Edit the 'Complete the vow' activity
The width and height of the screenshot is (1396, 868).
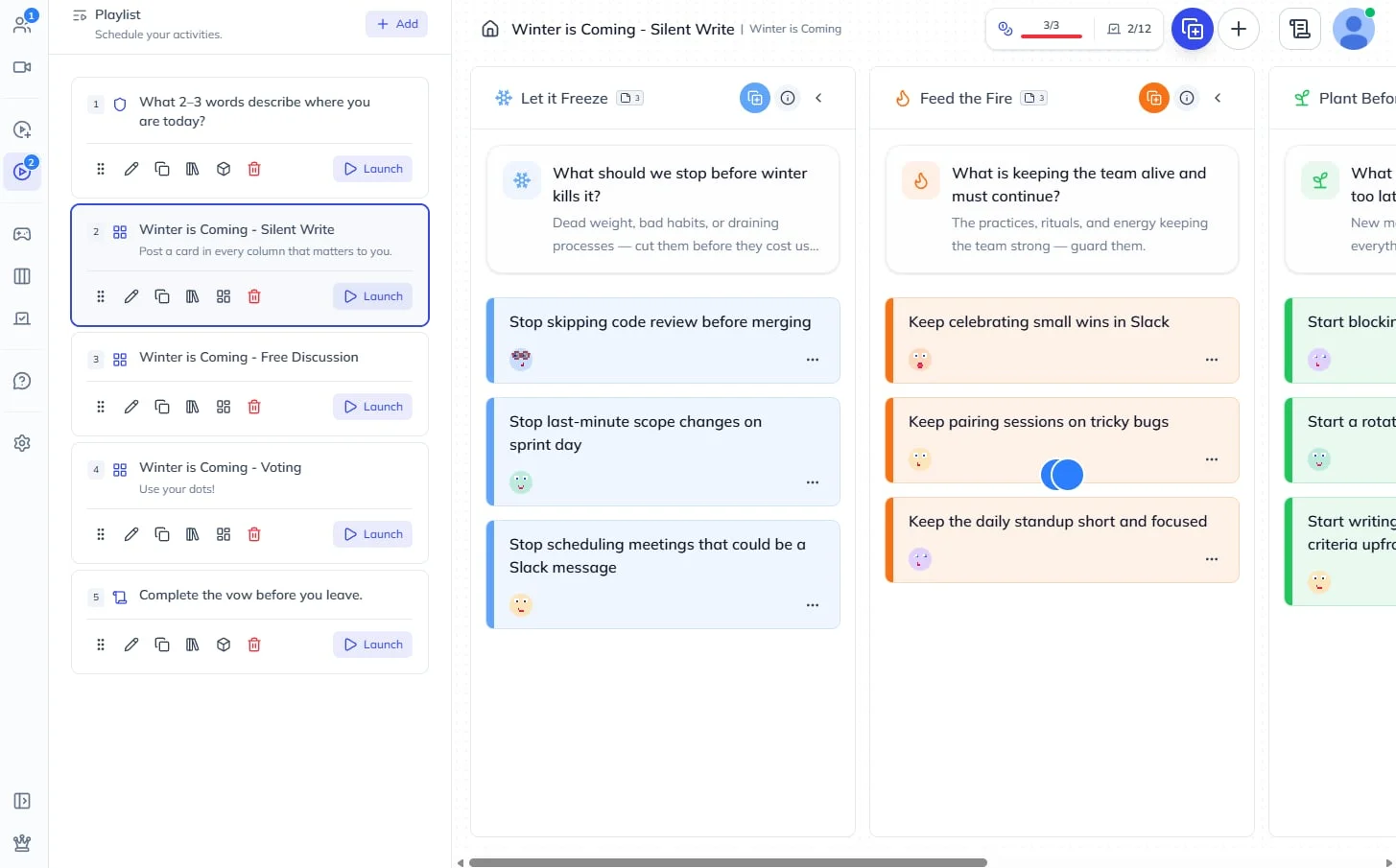[131, 645]
